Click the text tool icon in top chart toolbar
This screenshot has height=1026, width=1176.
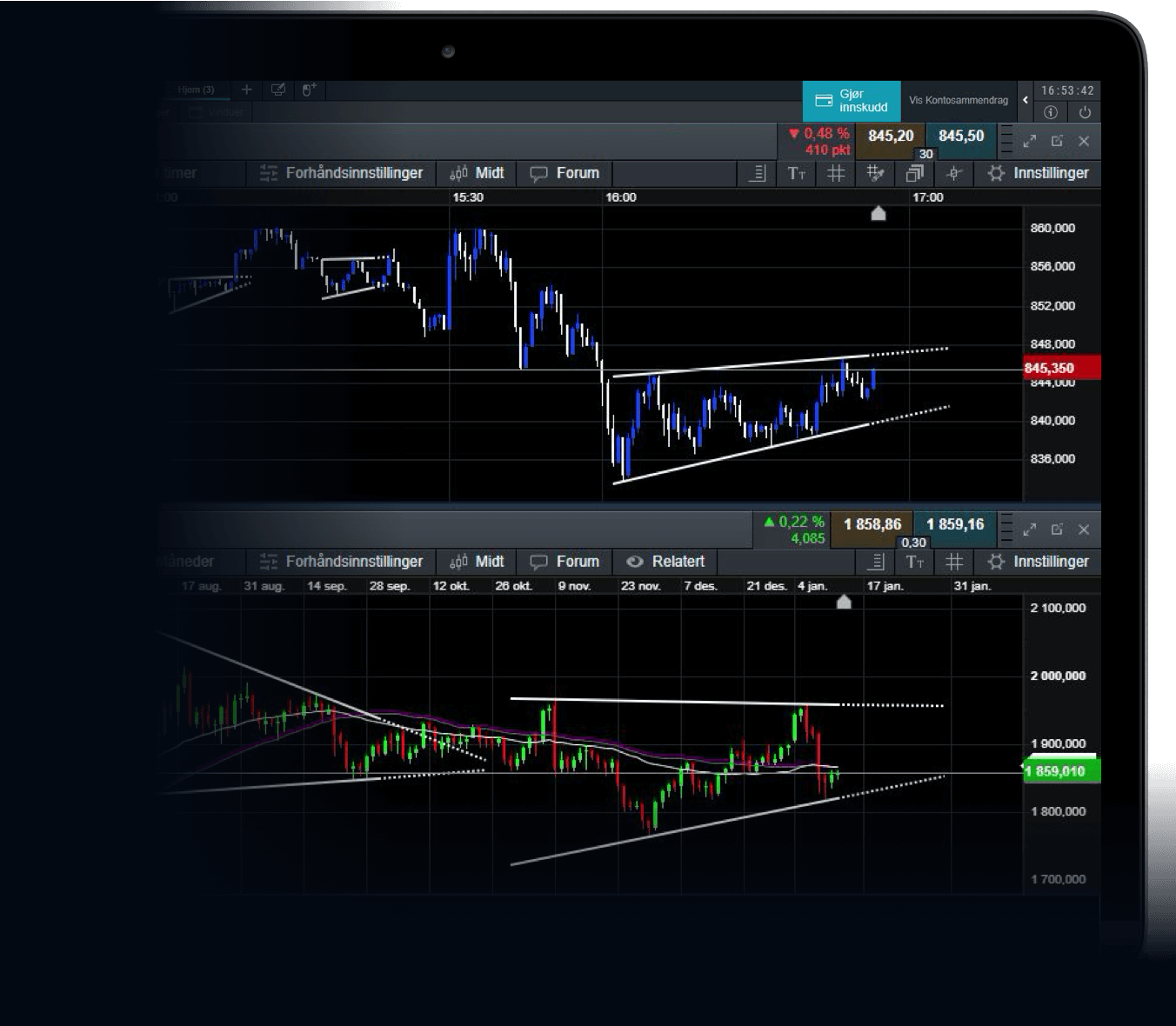pyautogui.click(x=796, y=174)
